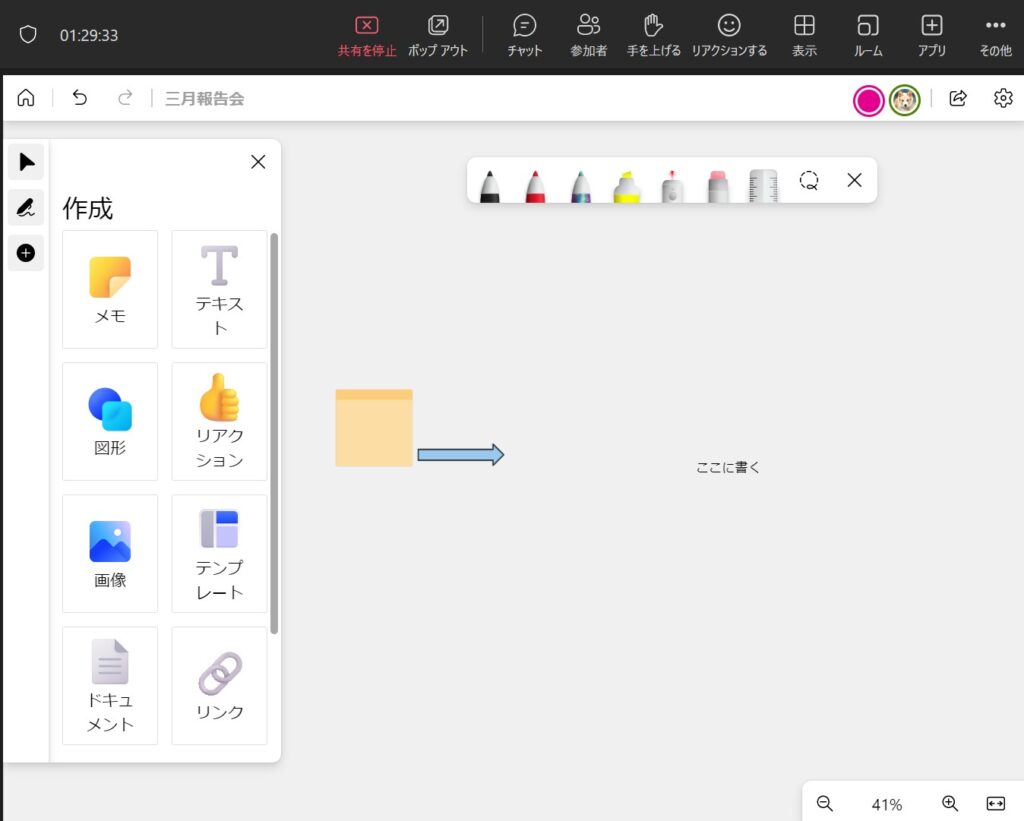Open the その他 more options menu

click(x=995, y=36)
